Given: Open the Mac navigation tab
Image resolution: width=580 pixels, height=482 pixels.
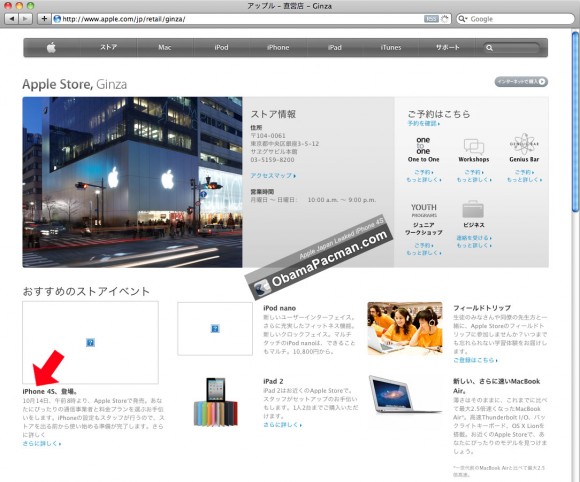Looking at the screenshot, I should 165,47.
